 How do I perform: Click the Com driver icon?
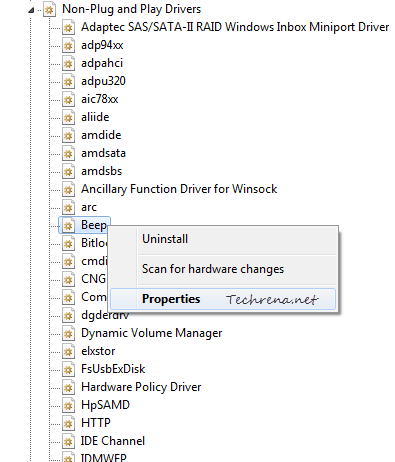68,297
